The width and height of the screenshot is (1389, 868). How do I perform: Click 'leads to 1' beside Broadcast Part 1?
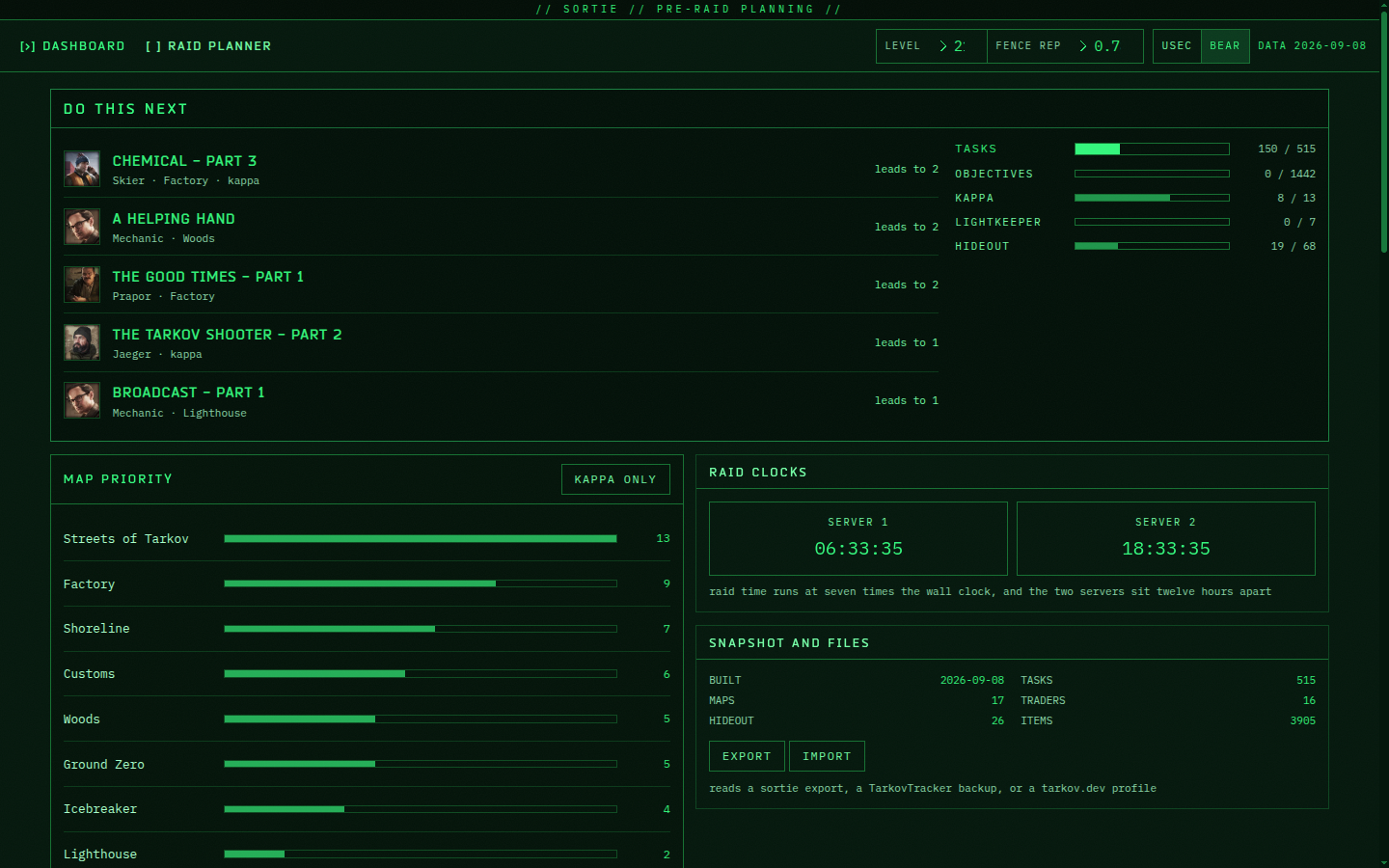tap(907, 400)
